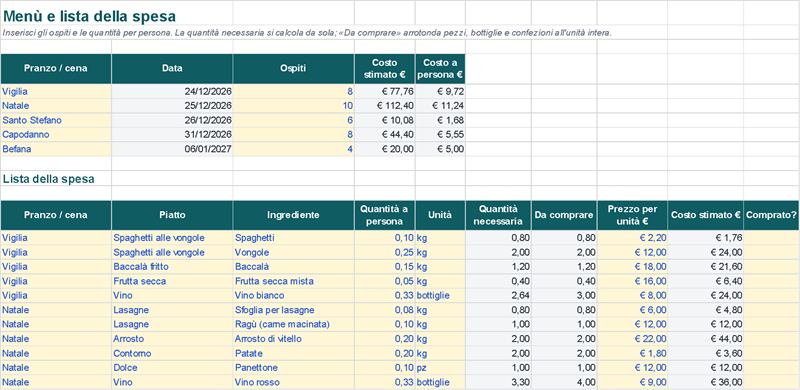Click the unit price € 22,00 for Arrosto
This screenshot has width=800, height=390.
[632, 339]
